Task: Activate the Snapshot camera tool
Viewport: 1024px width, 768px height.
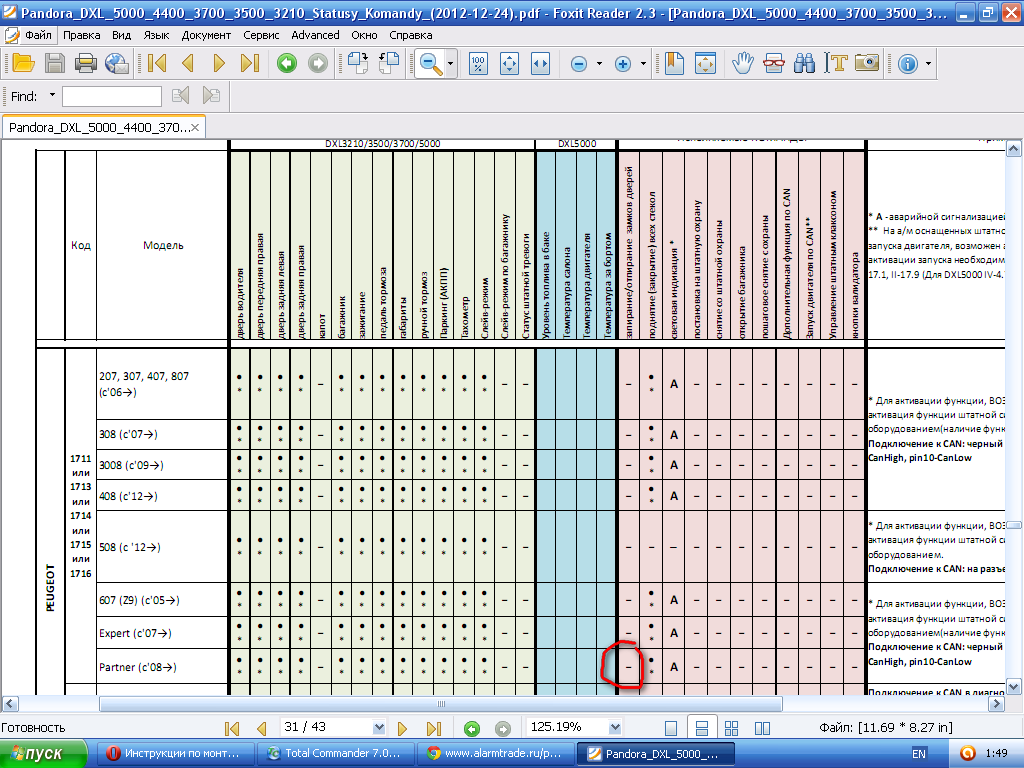Action: pyautogui.click(x=867, y=63)
